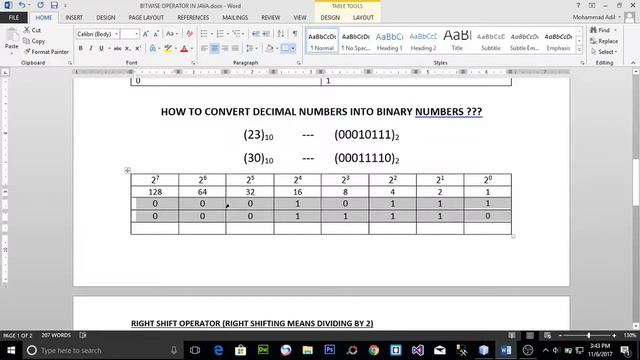This screenshot has height=360, width=640.
Task: Switch to the MAILINGS tab
Action: pos(235,18)
